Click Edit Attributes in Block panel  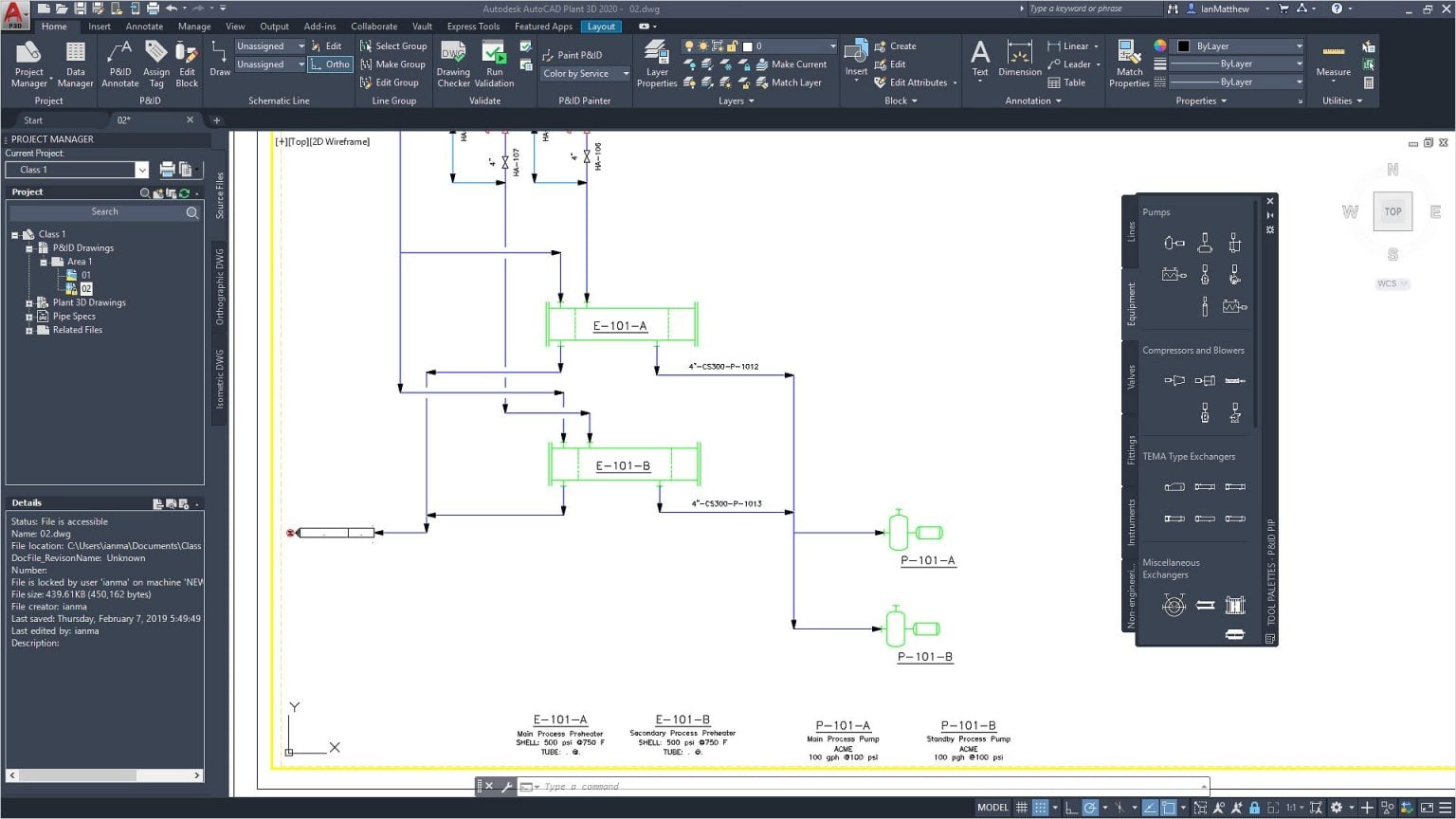(914, 82)
